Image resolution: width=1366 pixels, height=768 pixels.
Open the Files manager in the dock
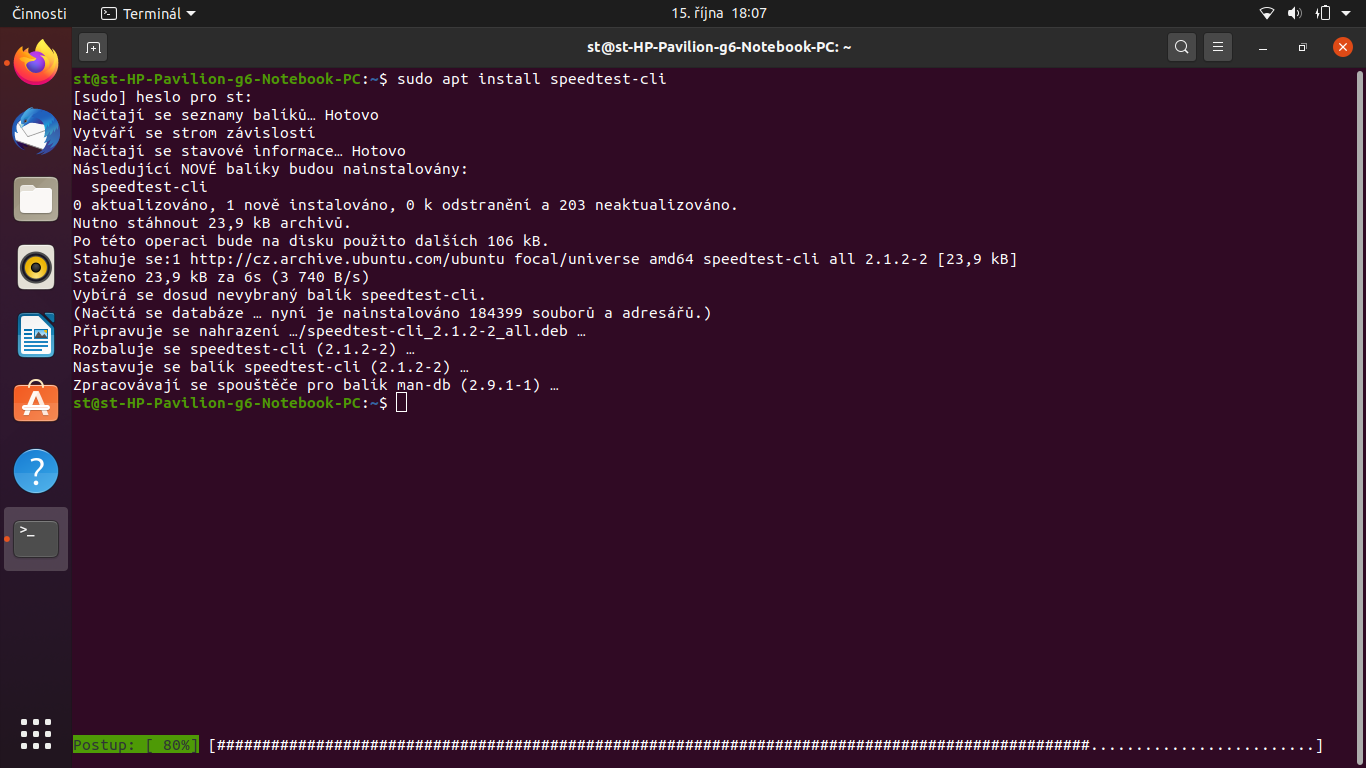[36, 199]
